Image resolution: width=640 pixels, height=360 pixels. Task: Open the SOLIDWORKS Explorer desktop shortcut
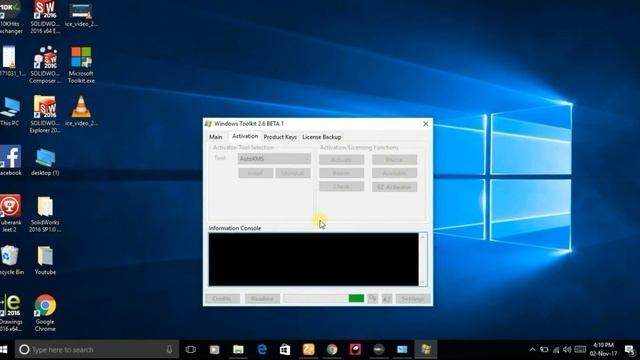point(45,114)
